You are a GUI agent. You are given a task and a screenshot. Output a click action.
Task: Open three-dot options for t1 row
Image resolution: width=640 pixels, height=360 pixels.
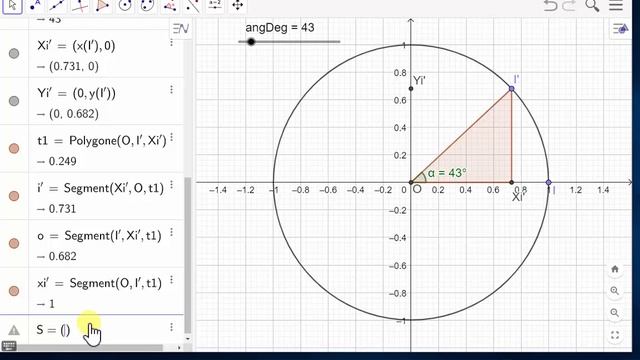pyautogui.click(x=171, y=138)
